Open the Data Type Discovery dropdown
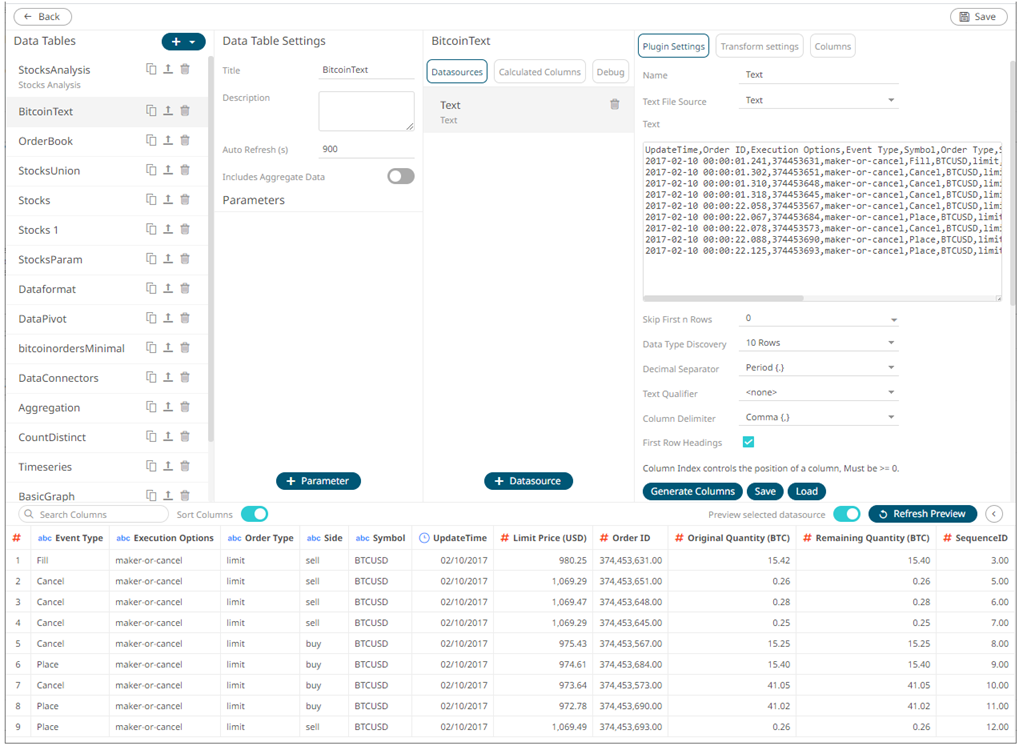 (x=819, y=343)
